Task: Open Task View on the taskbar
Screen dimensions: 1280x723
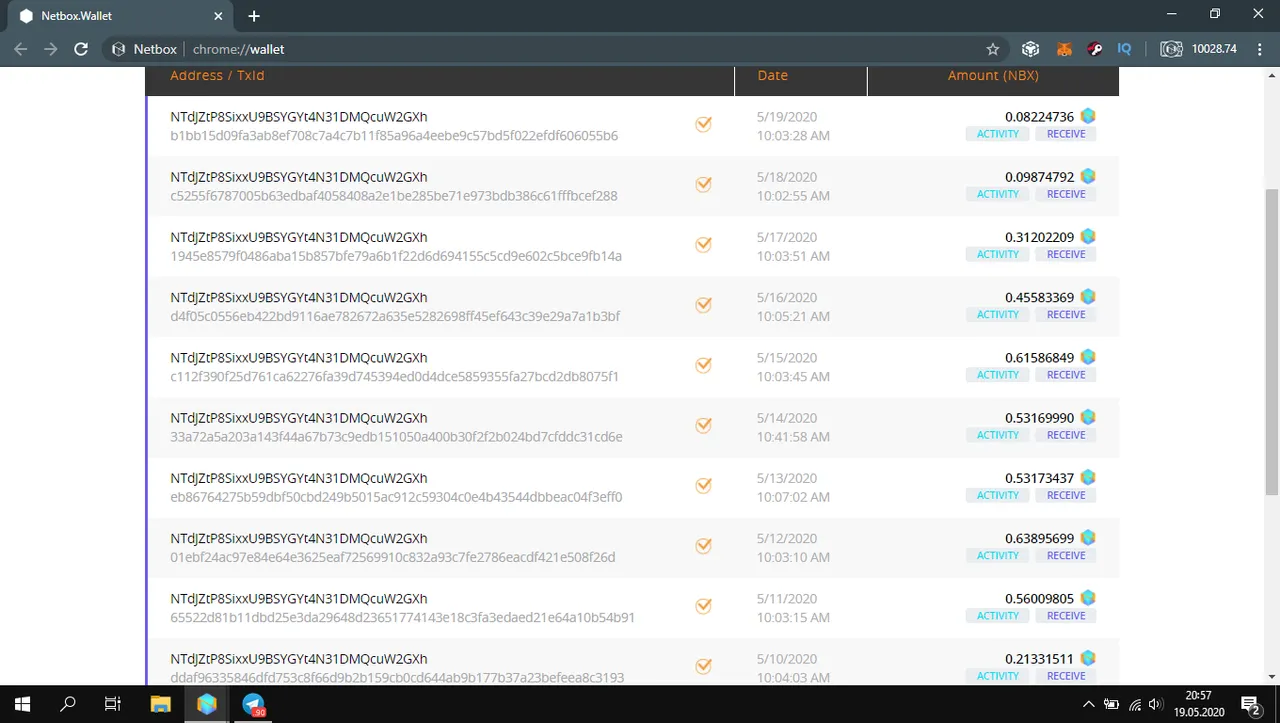Action: click(113, 704)
